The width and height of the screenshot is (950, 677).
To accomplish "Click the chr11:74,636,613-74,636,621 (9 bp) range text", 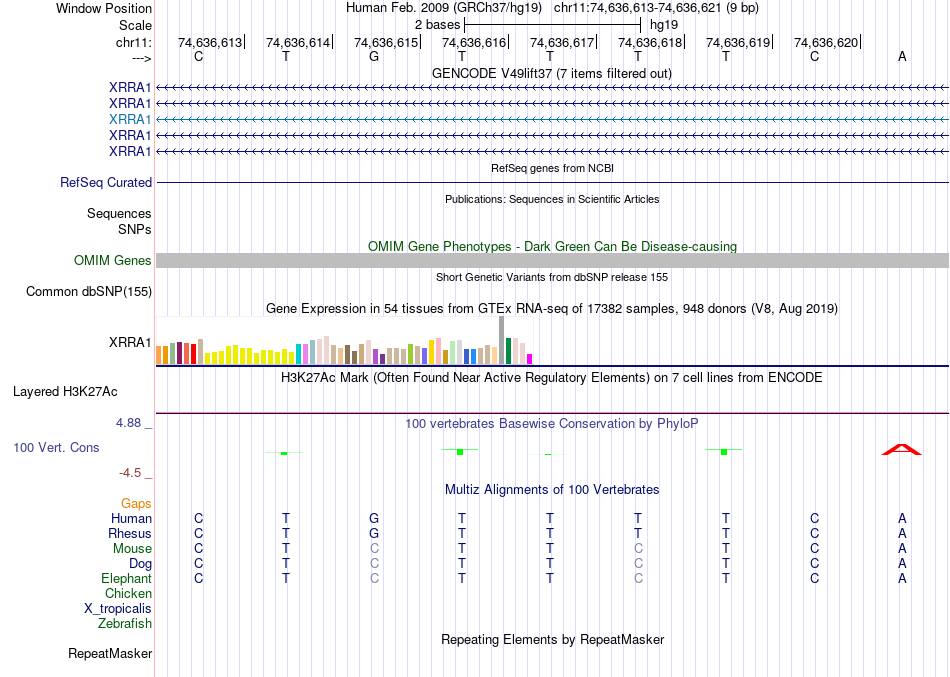I will point(656,8).
